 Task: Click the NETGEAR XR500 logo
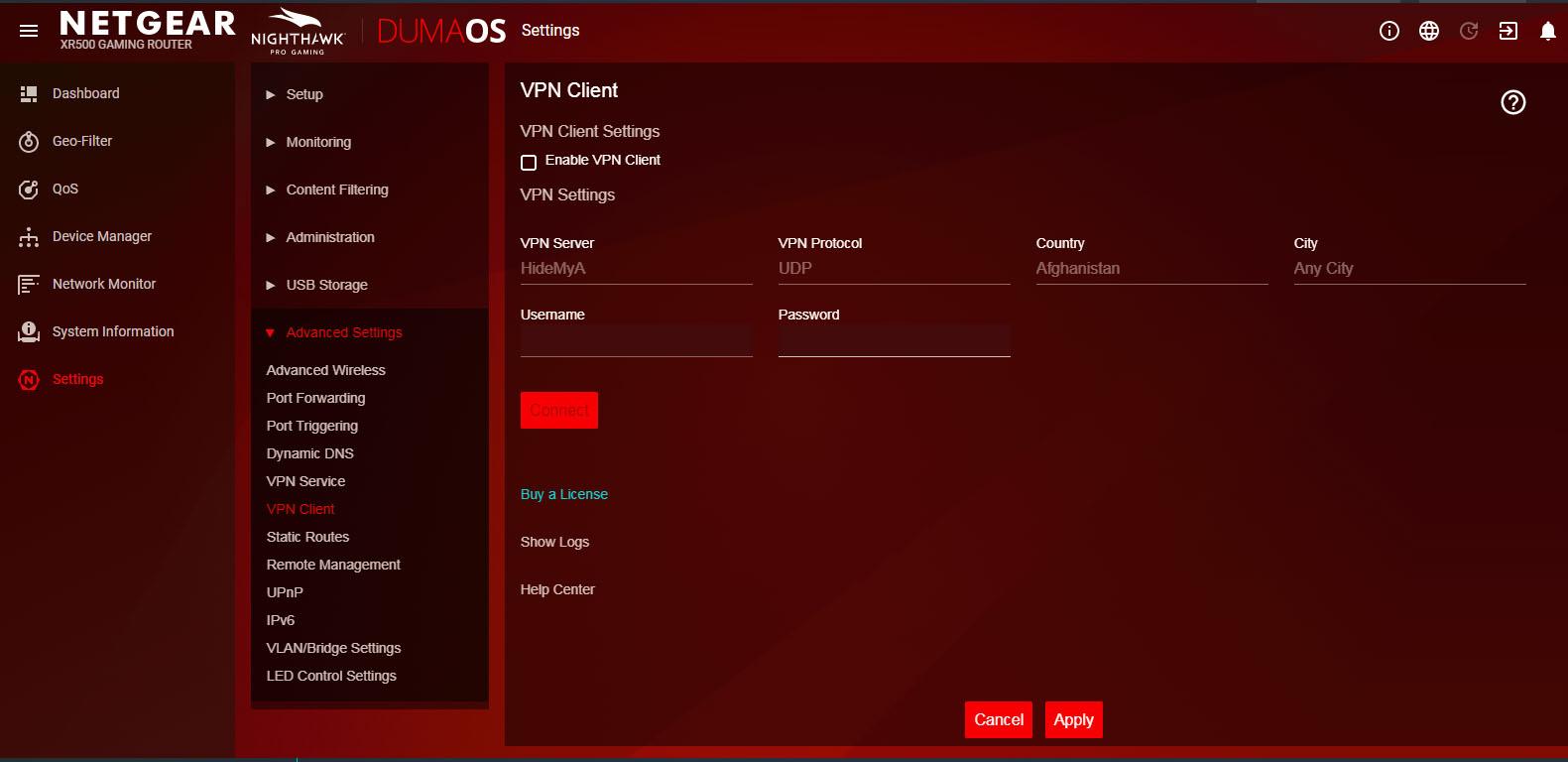coord(147,30)
